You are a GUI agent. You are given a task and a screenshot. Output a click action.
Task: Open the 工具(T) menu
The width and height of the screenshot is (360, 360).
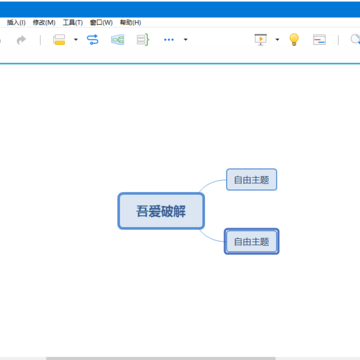(73, 23)
